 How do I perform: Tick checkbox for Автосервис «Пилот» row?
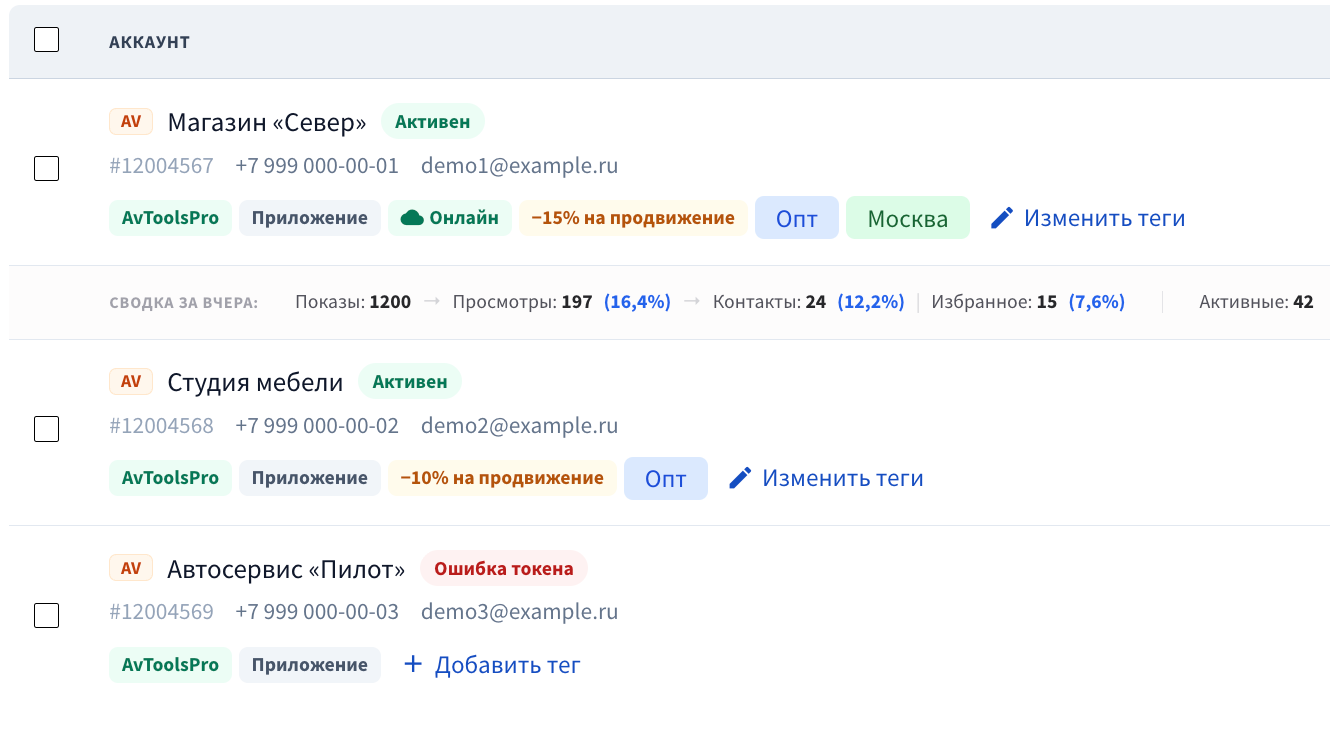click(46, 615)
